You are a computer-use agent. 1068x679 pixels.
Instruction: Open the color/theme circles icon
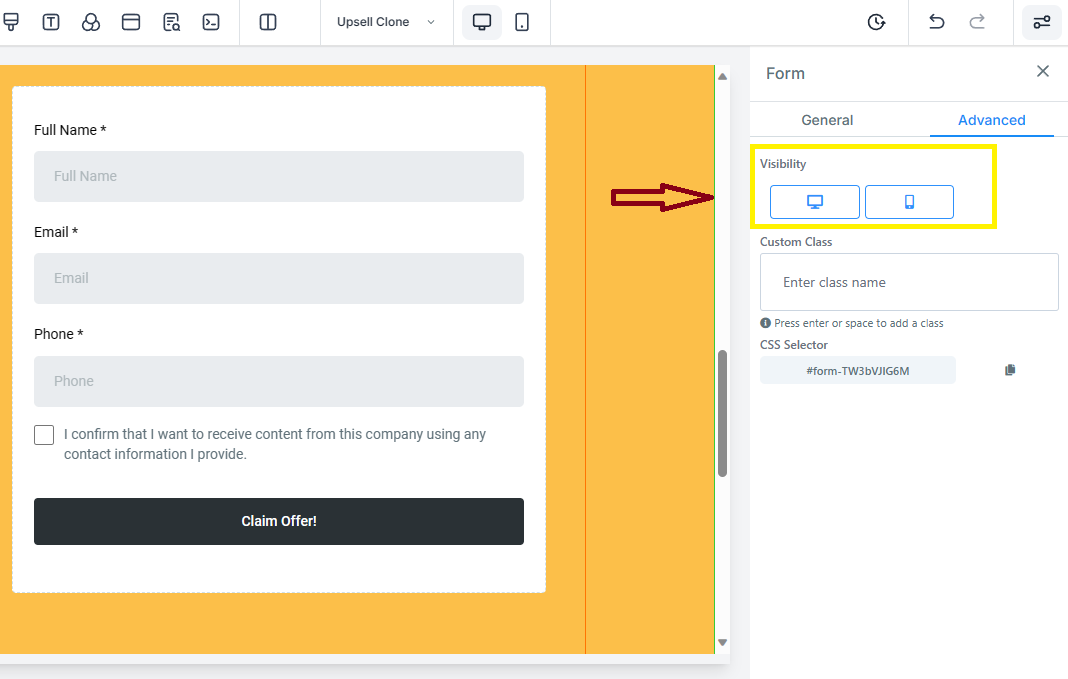pyautogui.click(x=91, y=22)
